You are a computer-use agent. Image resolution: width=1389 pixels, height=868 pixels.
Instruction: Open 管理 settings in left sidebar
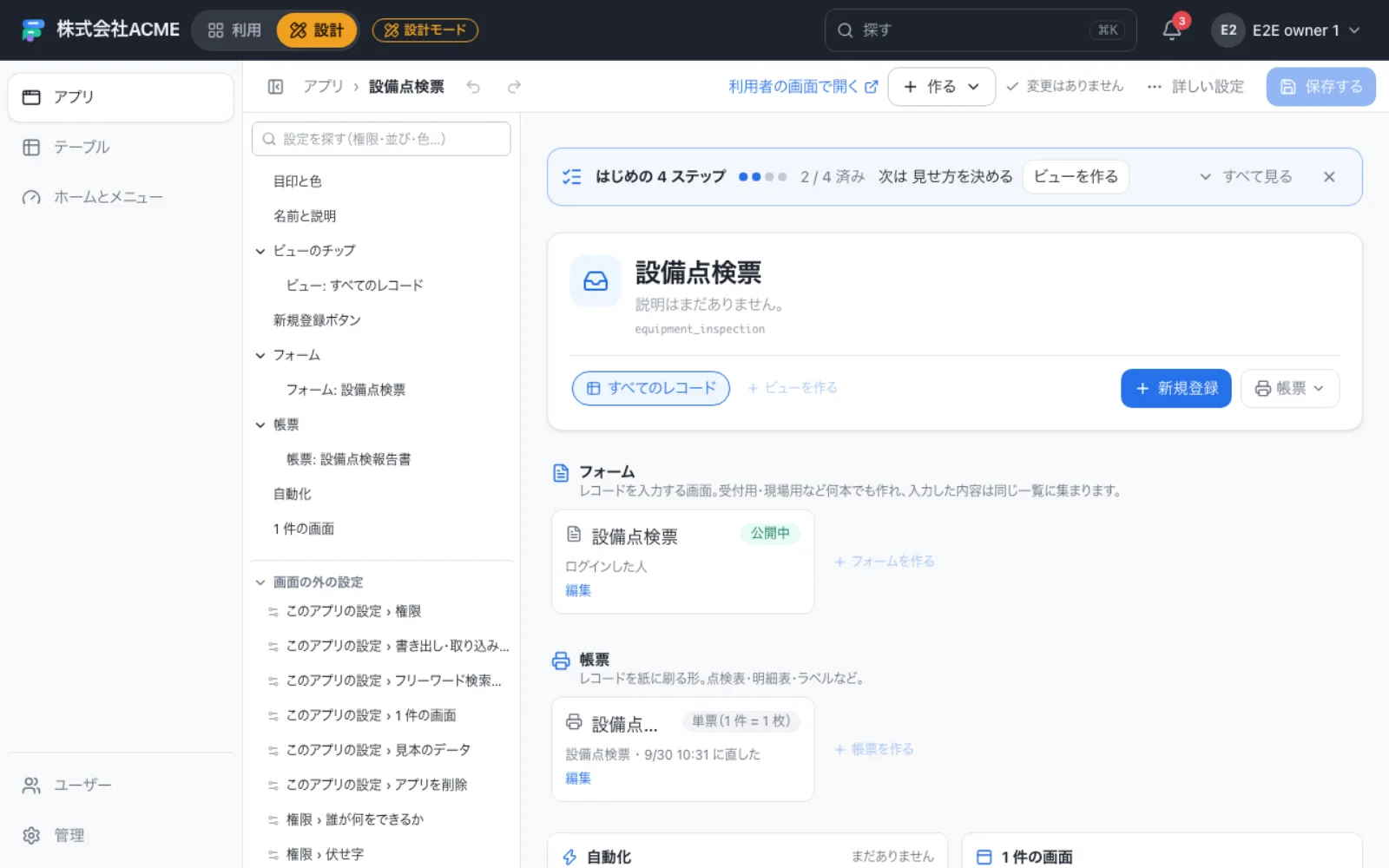pos(121,836)
